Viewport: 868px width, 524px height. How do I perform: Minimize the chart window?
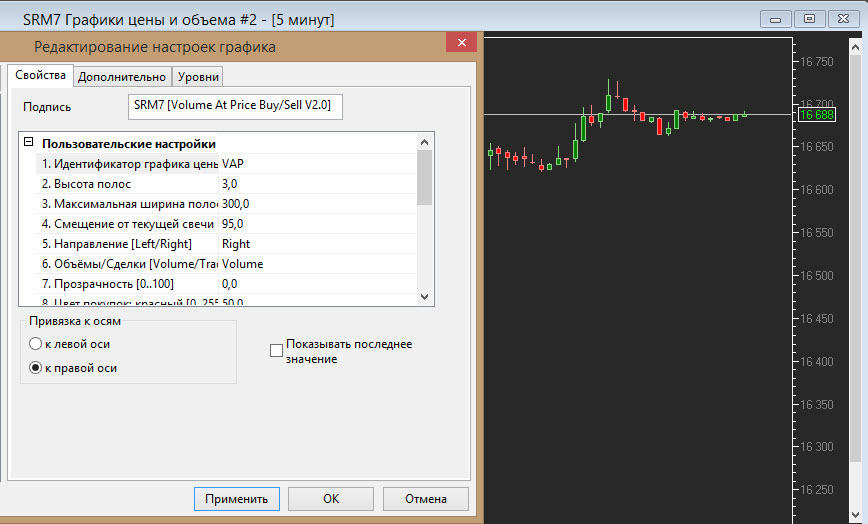(775, 18)
